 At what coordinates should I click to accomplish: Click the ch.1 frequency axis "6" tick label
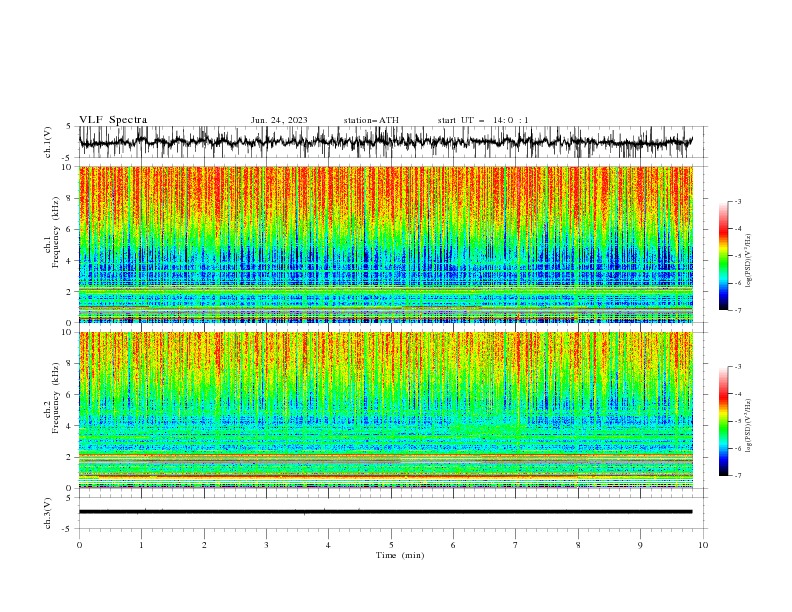(70, 229)
